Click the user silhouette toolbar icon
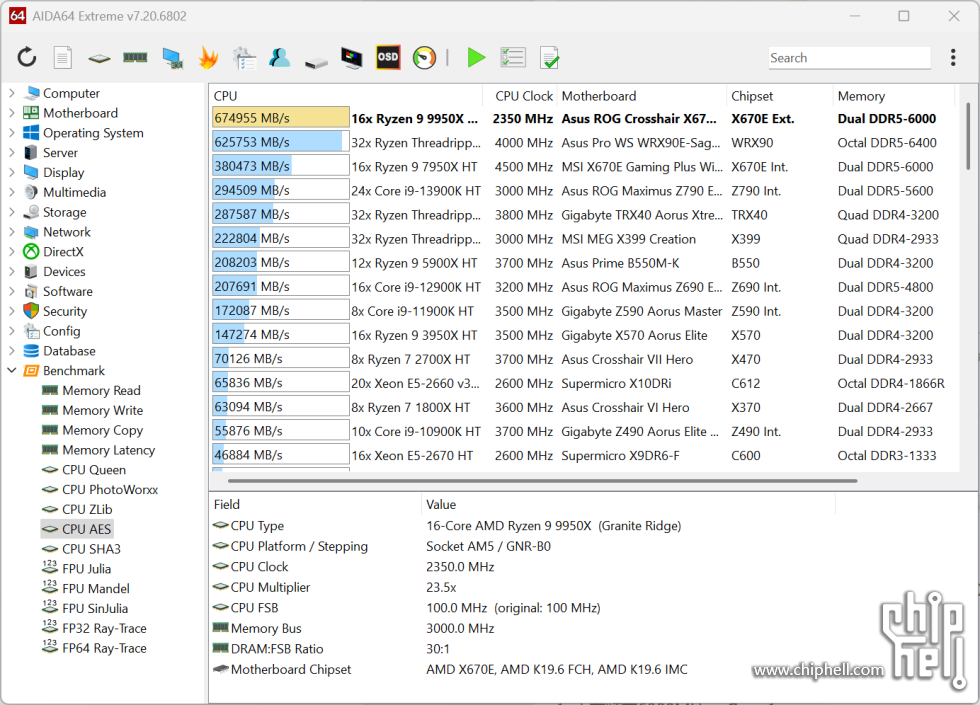This screenshot has width=980, height=705. pyautogui.click(x=279, y=58)
